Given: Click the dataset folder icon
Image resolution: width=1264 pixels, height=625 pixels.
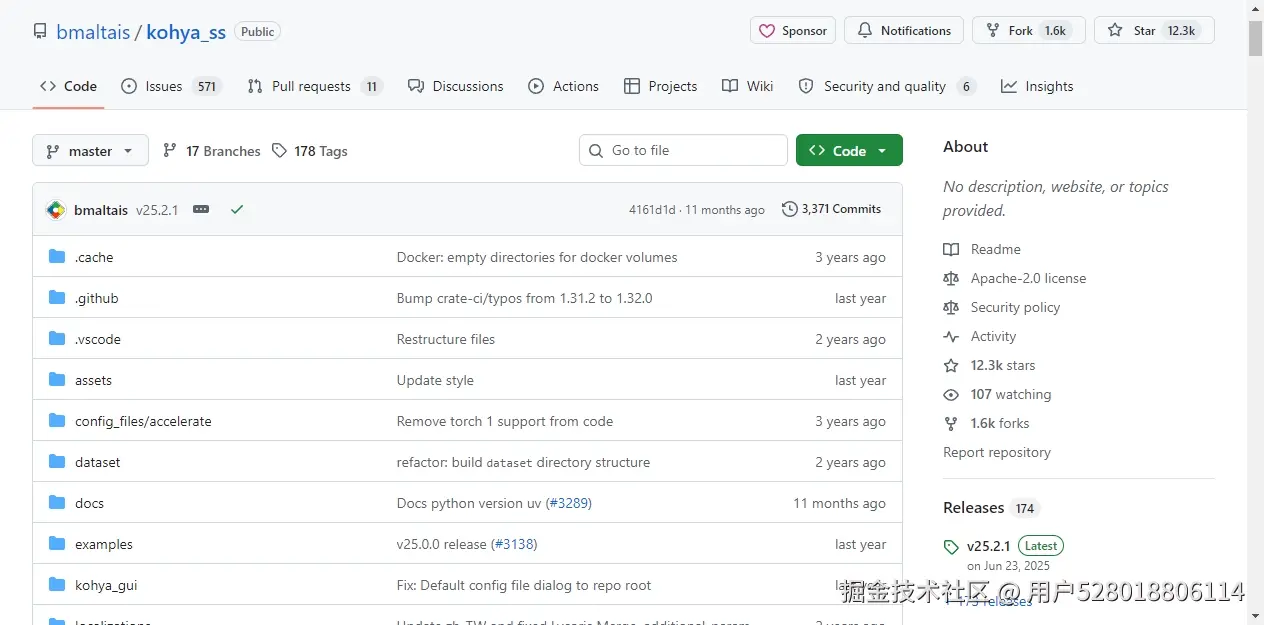Looking at the screenshot, I should pyautogui.click(x=57, y=462).
